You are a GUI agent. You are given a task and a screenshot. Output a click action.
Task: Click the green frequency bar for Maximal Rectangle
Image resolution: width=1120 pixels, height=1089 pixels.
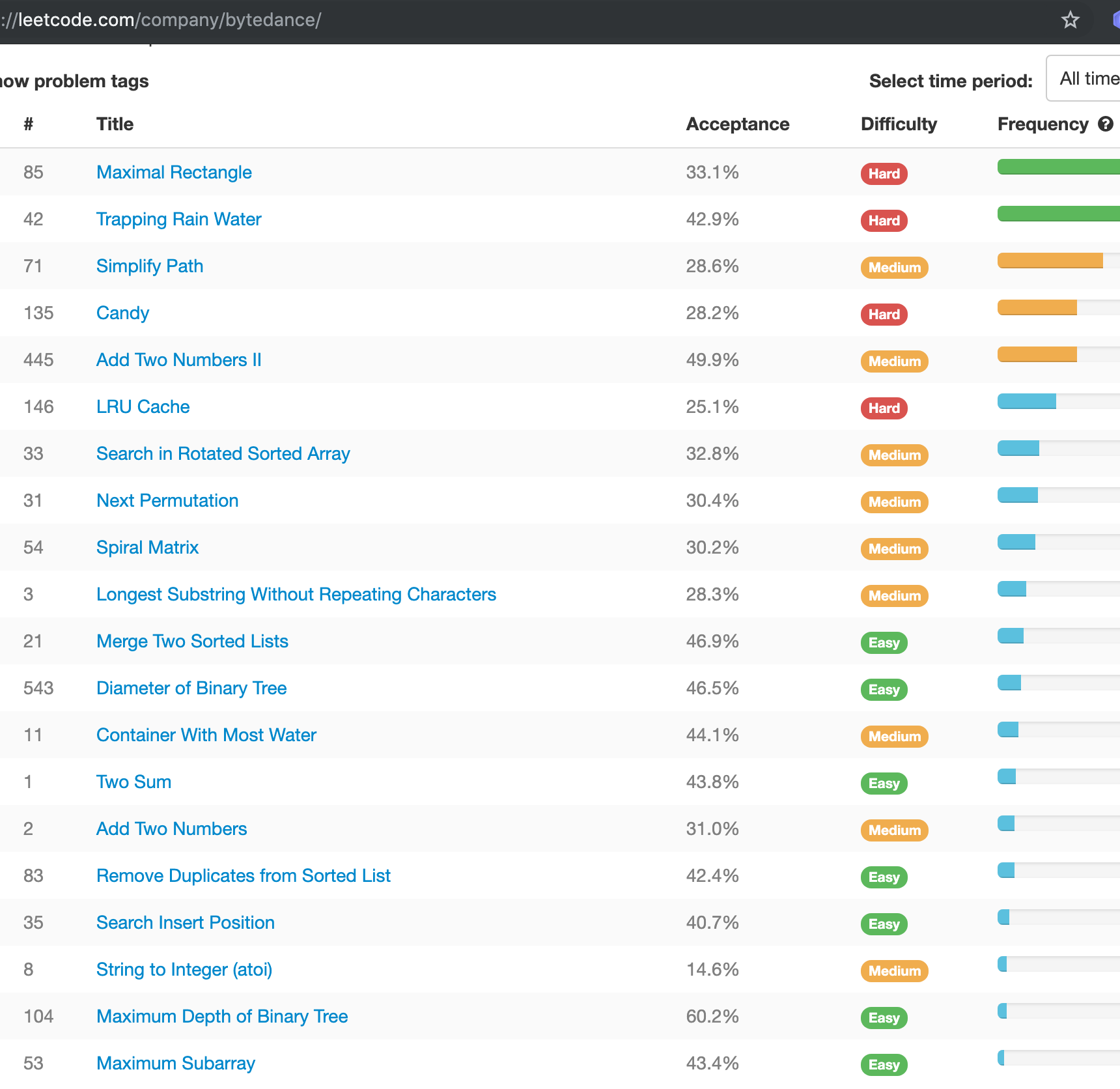[1058, 167]
